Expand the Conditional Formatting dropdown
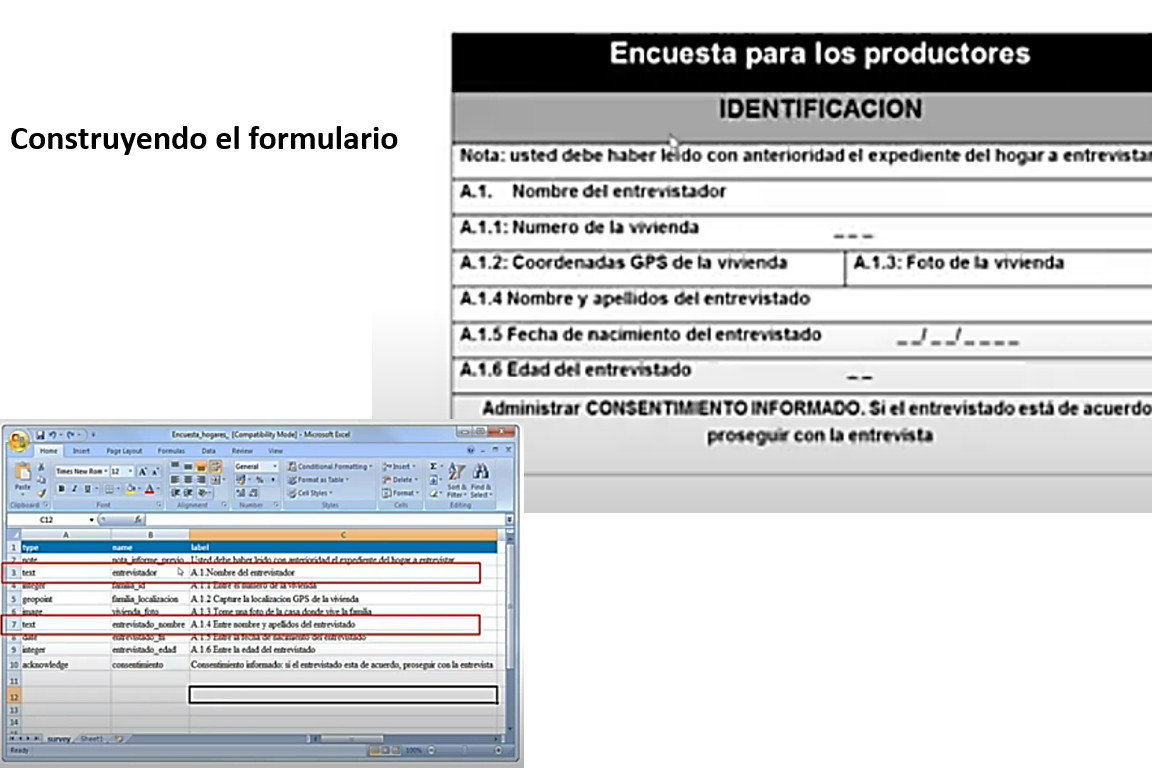The width and height of the screenshot is (1152, 768). coord(330,466)
